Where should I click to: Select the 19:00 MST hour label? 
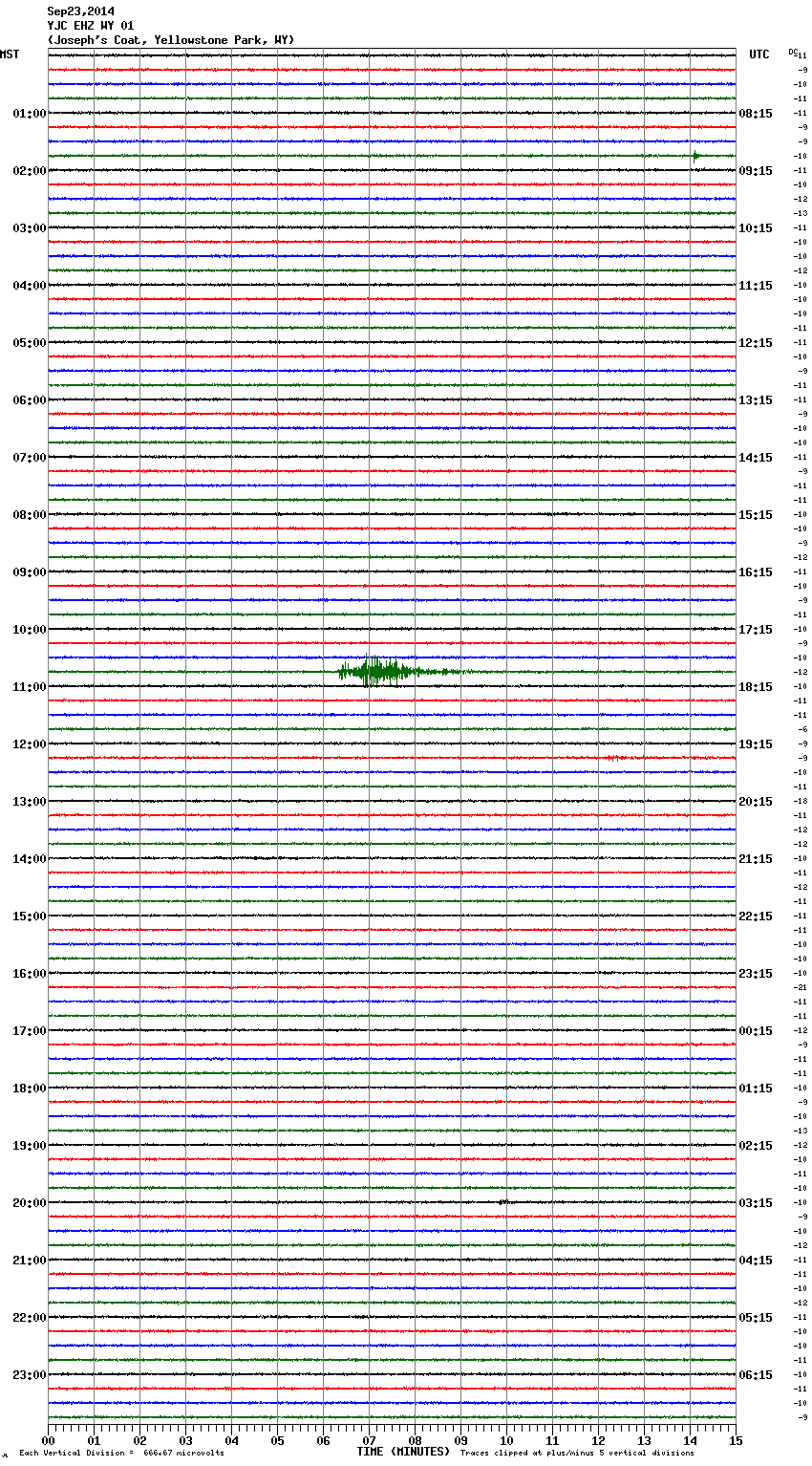[x=30, y=1146]
